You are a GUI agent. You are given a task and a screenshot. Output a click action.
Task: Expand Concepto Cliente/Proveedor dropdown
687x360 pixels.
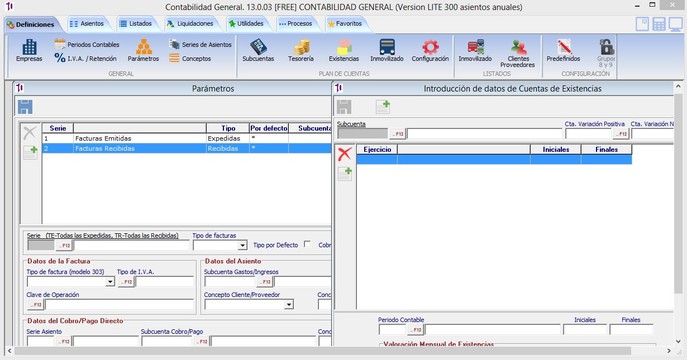click(x=289, y=305)
